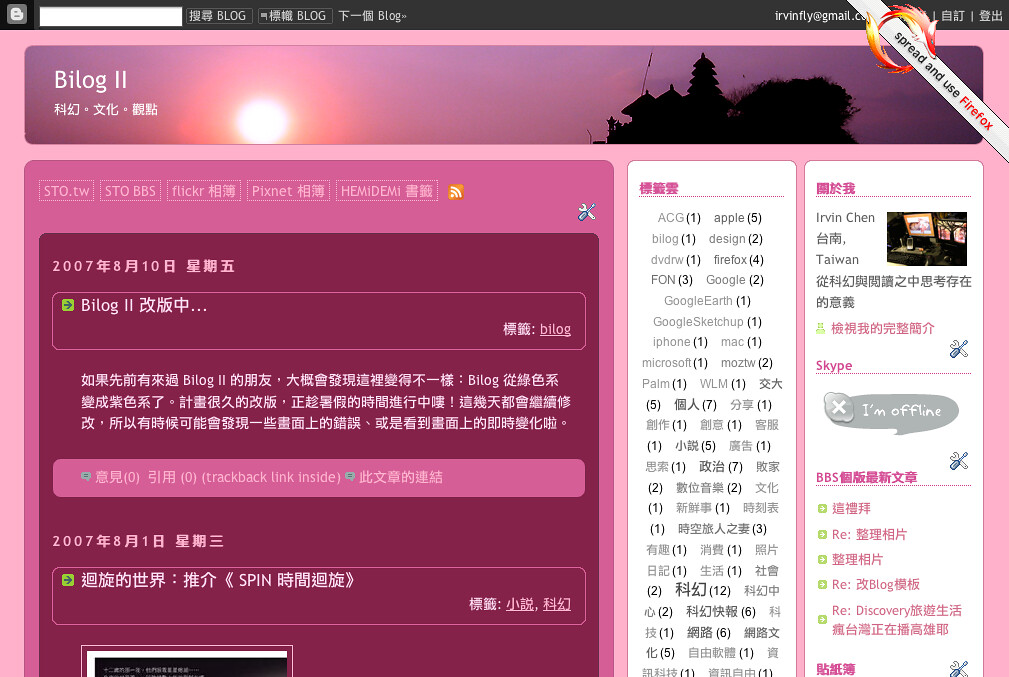
Task: Open the orange RSS feed icon
Action: (456, 192)
